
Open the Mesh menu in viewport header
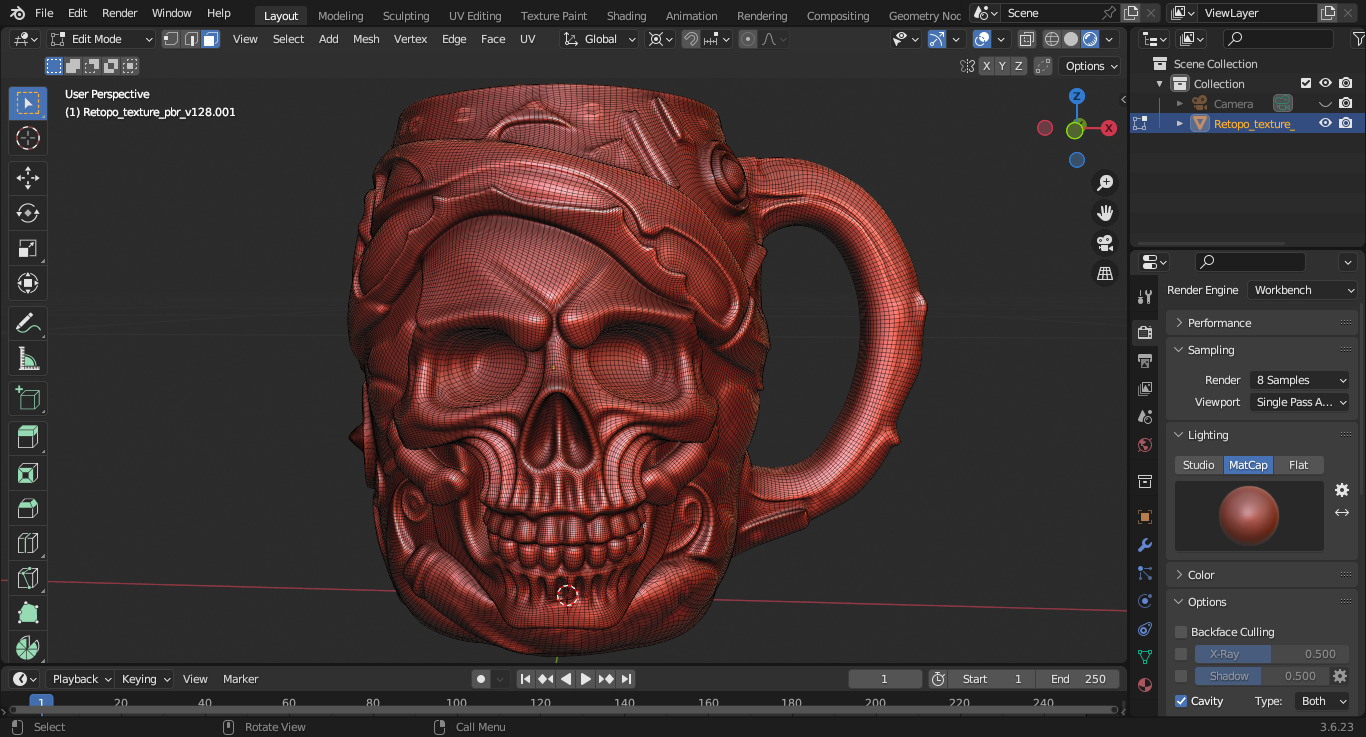click(x=366, y=39)
